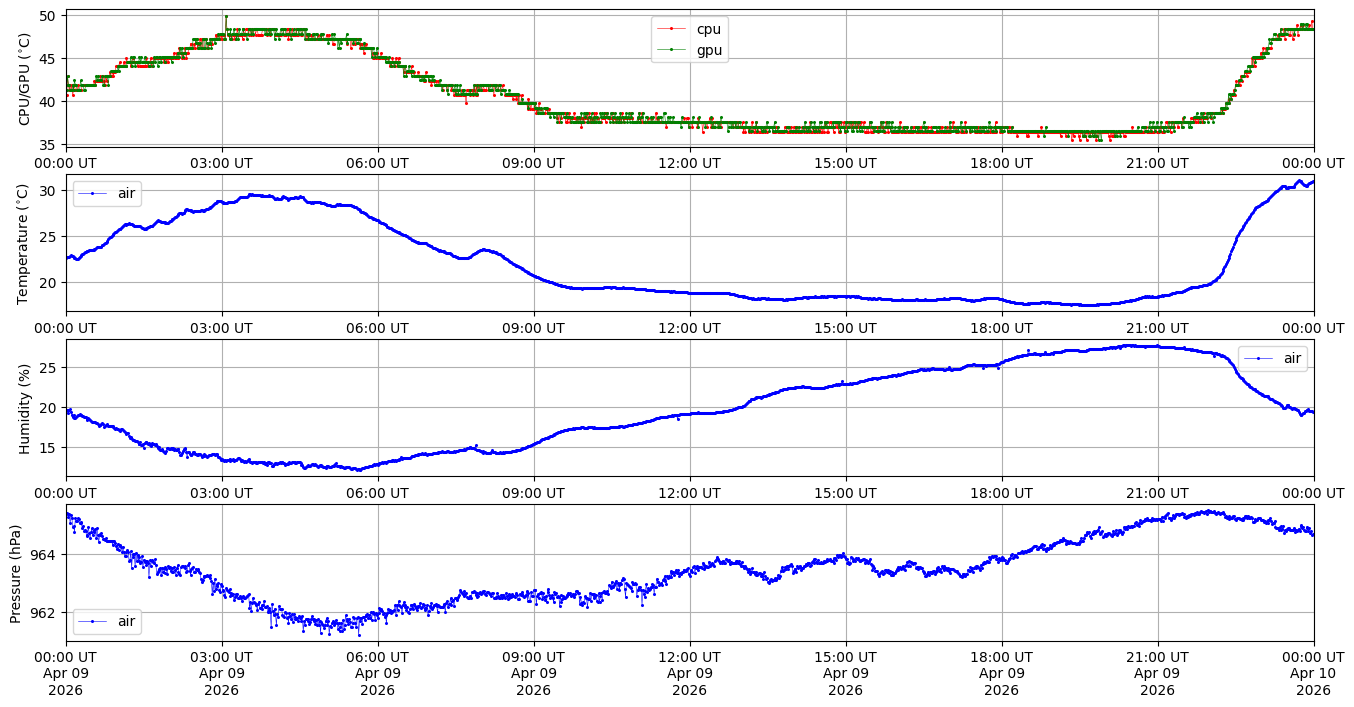Click the 12:00 UT Apr 09 bottom axis label
Screen dimensions: 1354x707
(689, 673)
